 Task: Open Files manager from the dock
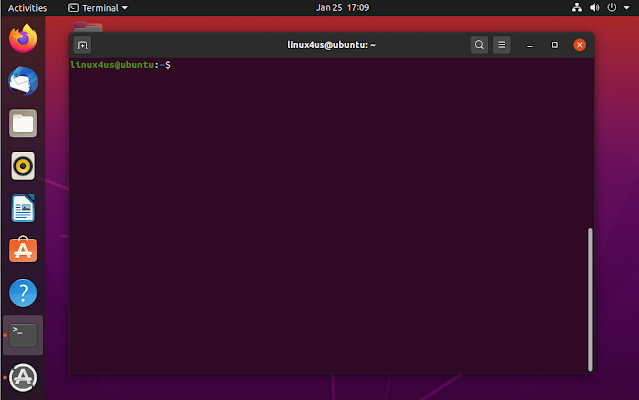click(23, 123)
